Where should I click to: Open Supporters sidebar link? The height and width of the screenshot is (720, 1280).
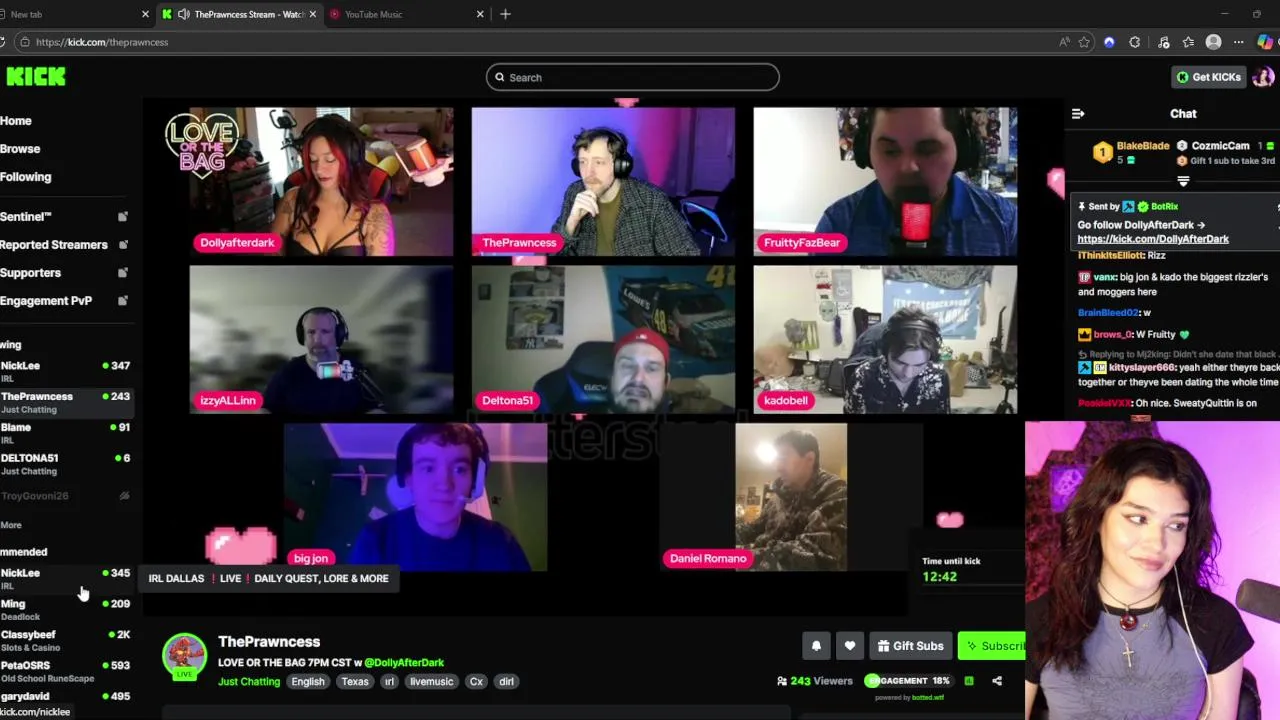tap(30, 273)
